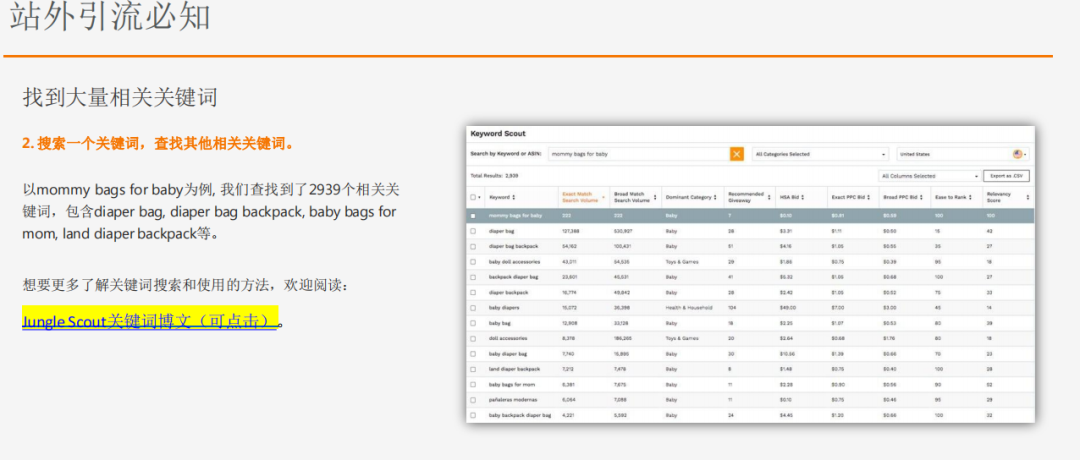Click the orange clear-search X icon
This screenshot has width=1080, height=460.
737,154
